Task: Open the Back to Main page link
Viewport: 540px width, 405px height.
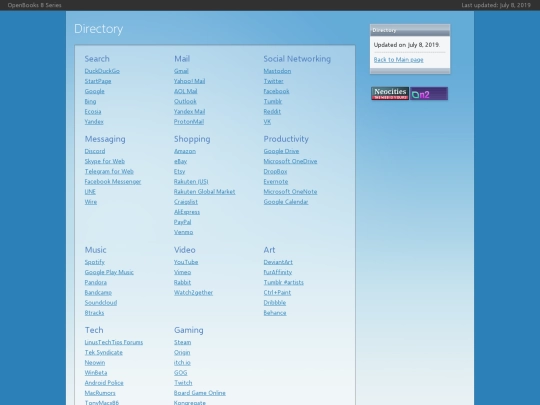Action: (x=398, y=60)
